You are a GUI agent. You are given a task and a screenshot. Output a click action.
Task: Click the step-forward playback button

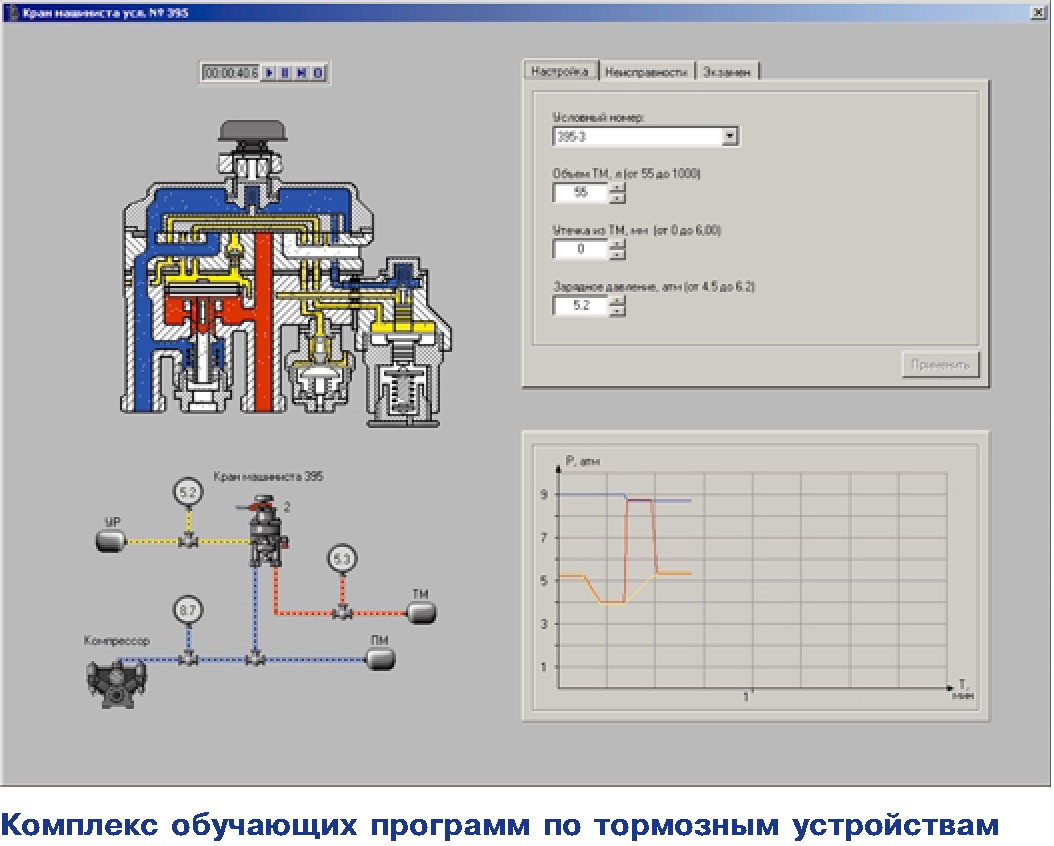301,73
